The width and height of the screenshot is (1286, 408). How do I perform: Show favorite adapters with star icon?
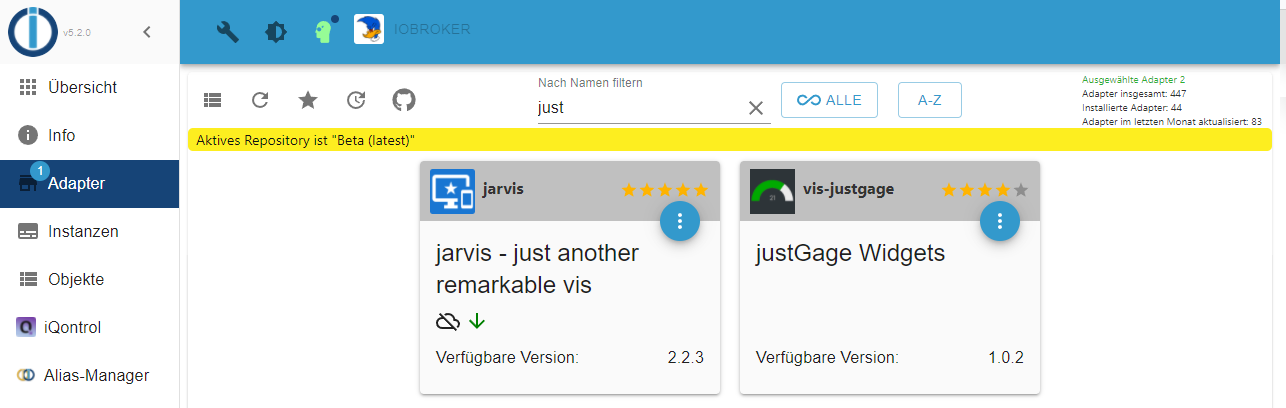point(308,100)
